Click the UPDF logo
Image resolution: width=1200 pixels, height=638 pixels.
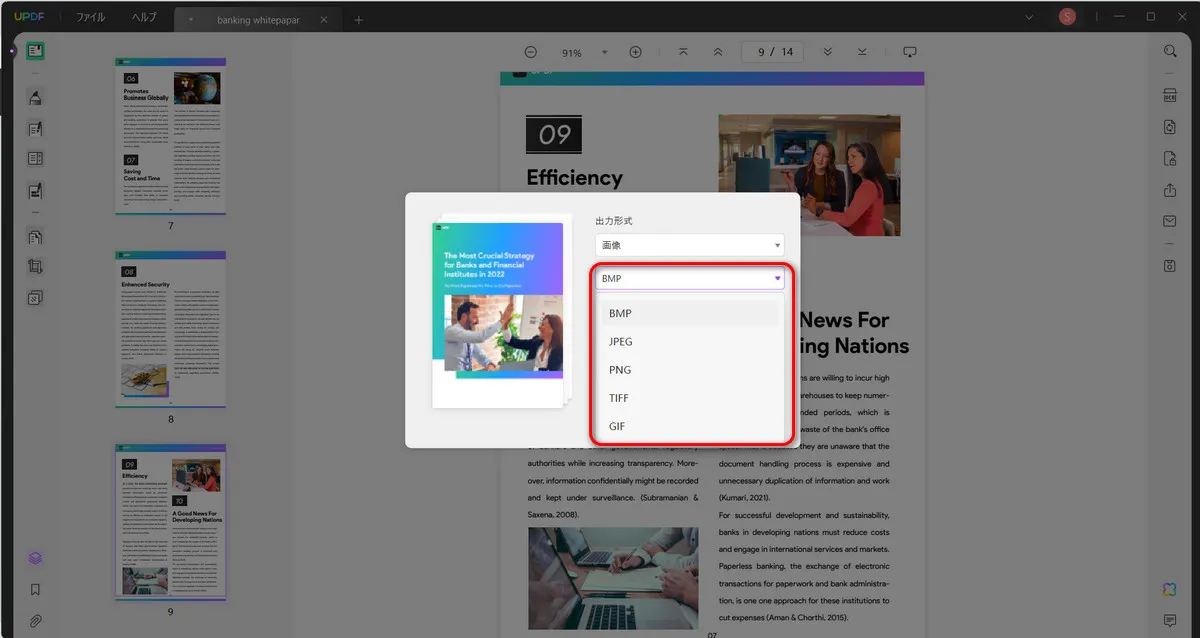tap(27, 17)
